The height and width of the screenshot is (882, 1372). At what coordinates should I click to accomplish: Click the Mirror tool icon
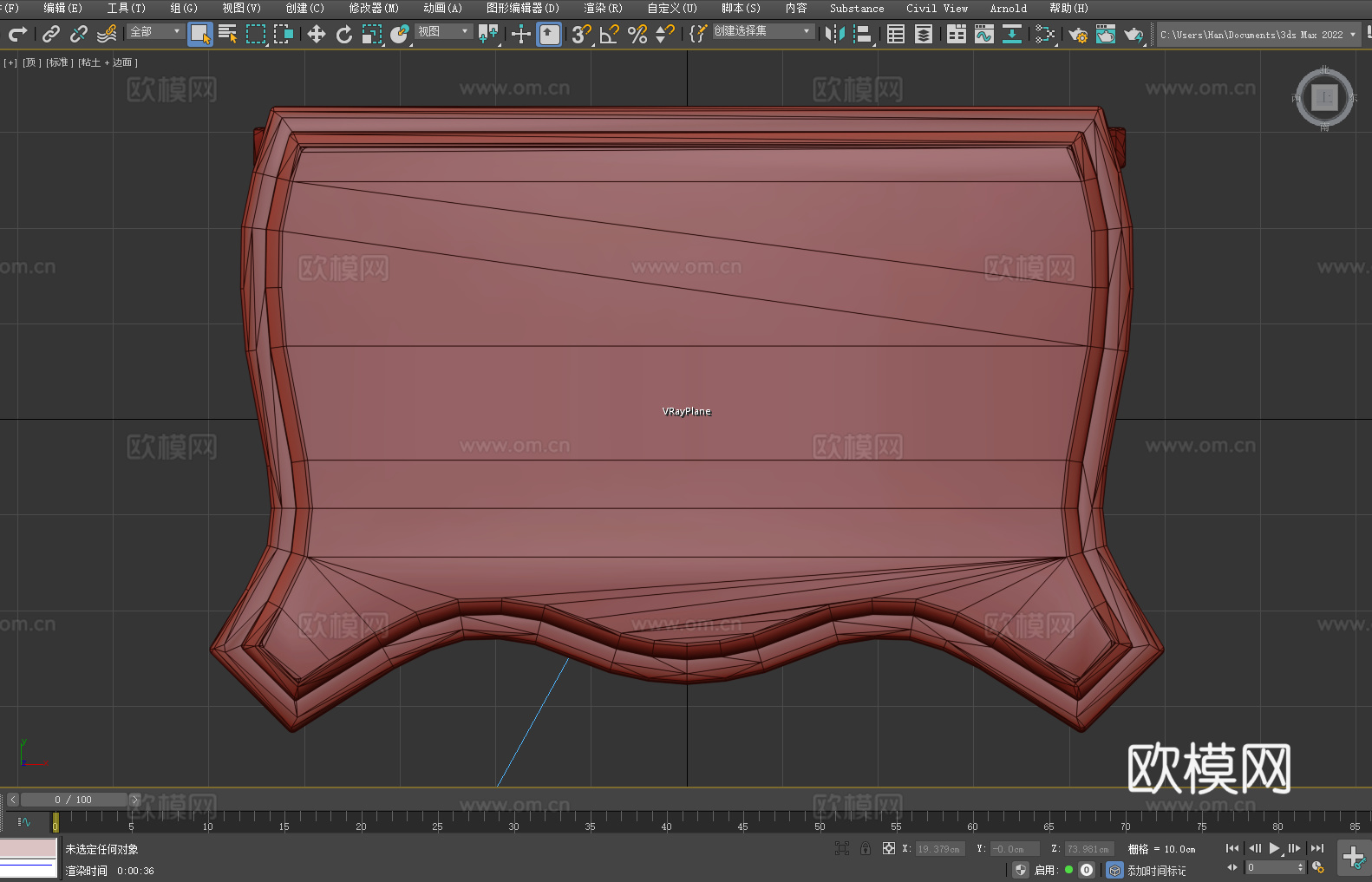[x=834, y=35]
